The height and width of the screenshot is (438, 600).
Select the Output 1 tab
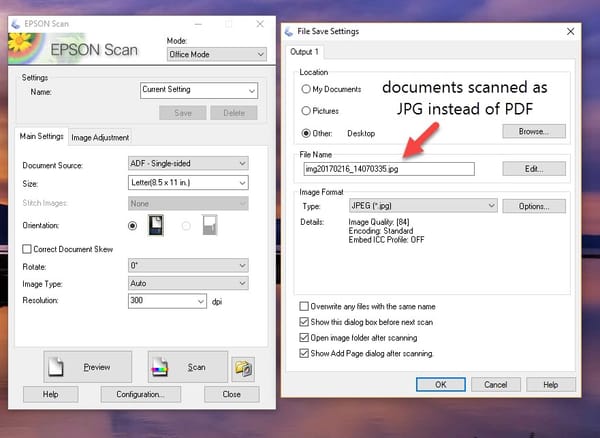[x=304, y=52]
